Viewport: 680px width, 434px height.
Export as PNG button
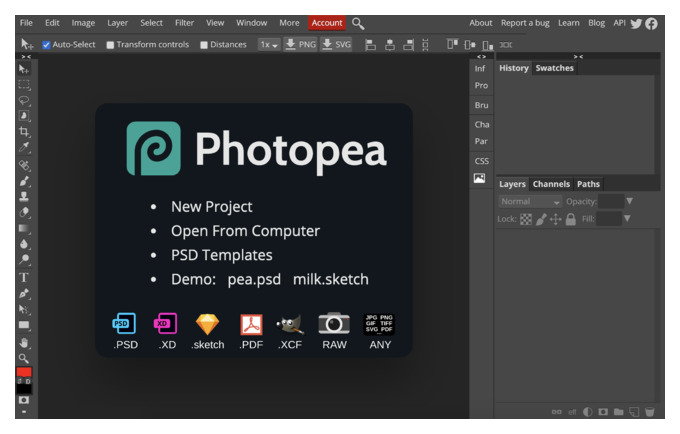tap(301, 44)
